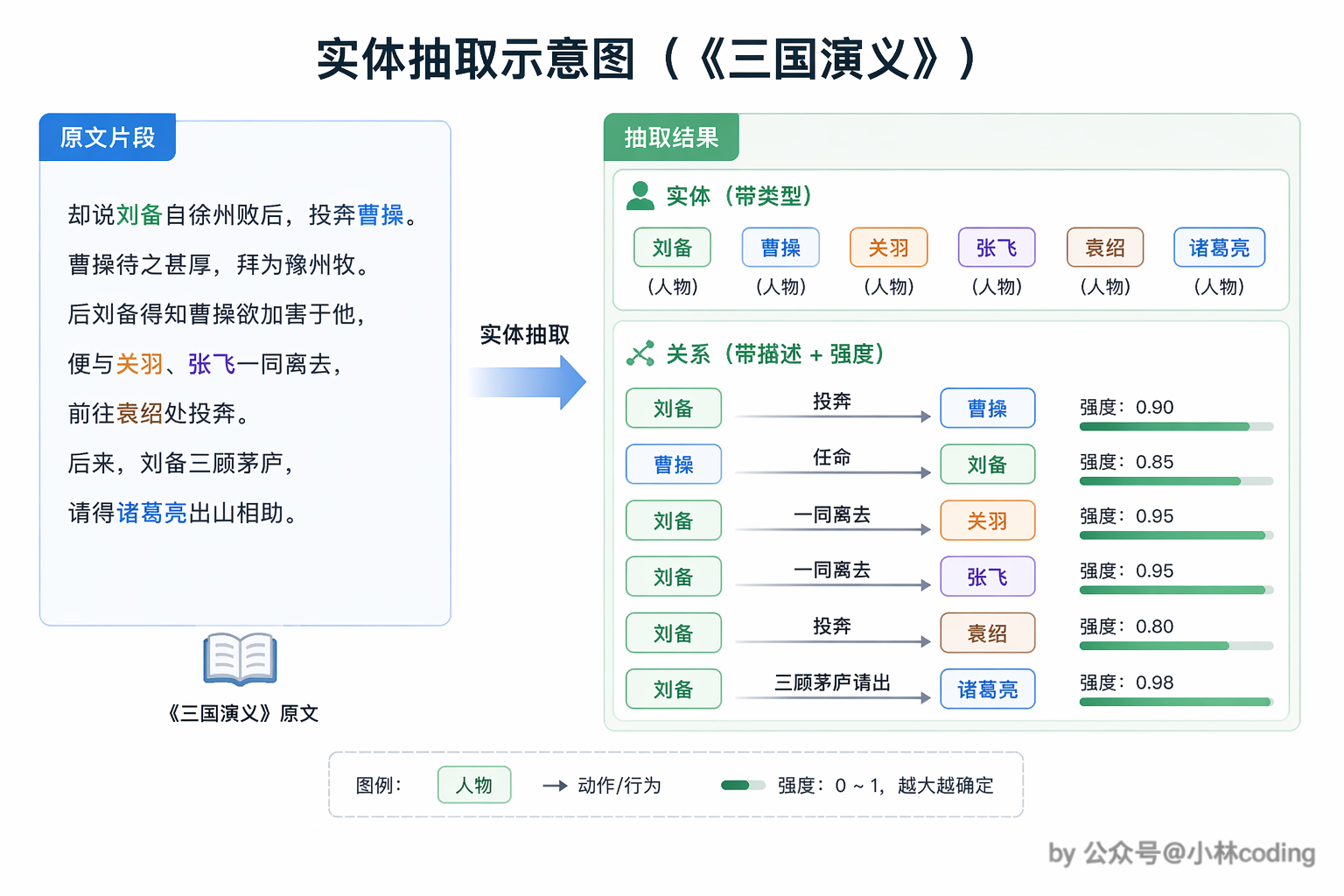Click the 曹操 chip in the 强度 0.90 relation row
This screenshot has height=896, width=1344.
988,409
